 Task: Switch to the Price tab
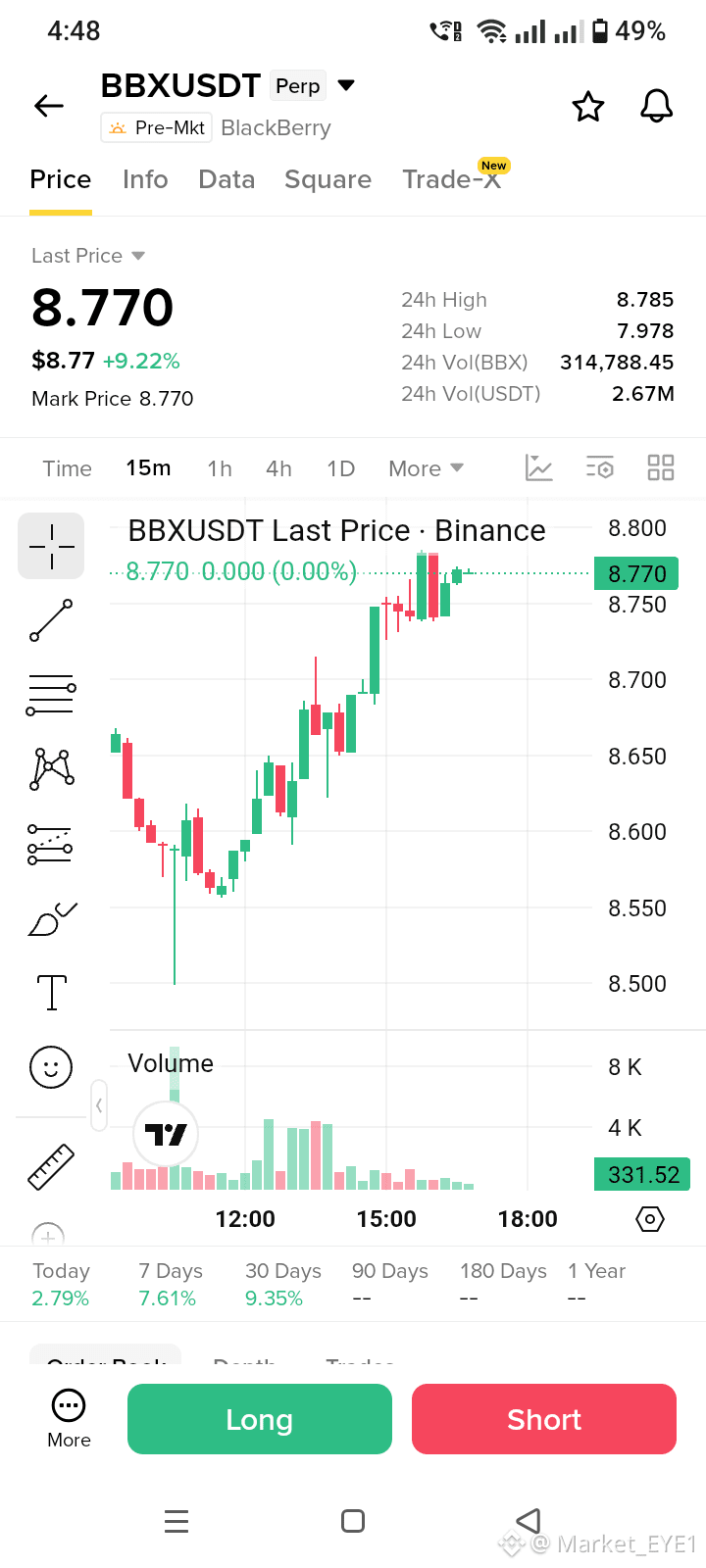(60, 179)
